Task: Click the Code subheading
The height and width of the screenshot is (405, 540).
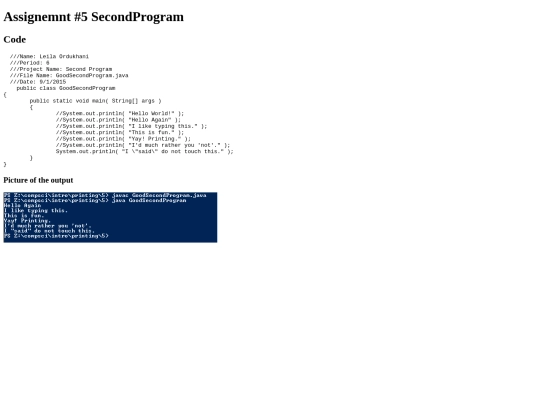Action: click(x=14, y=40)
